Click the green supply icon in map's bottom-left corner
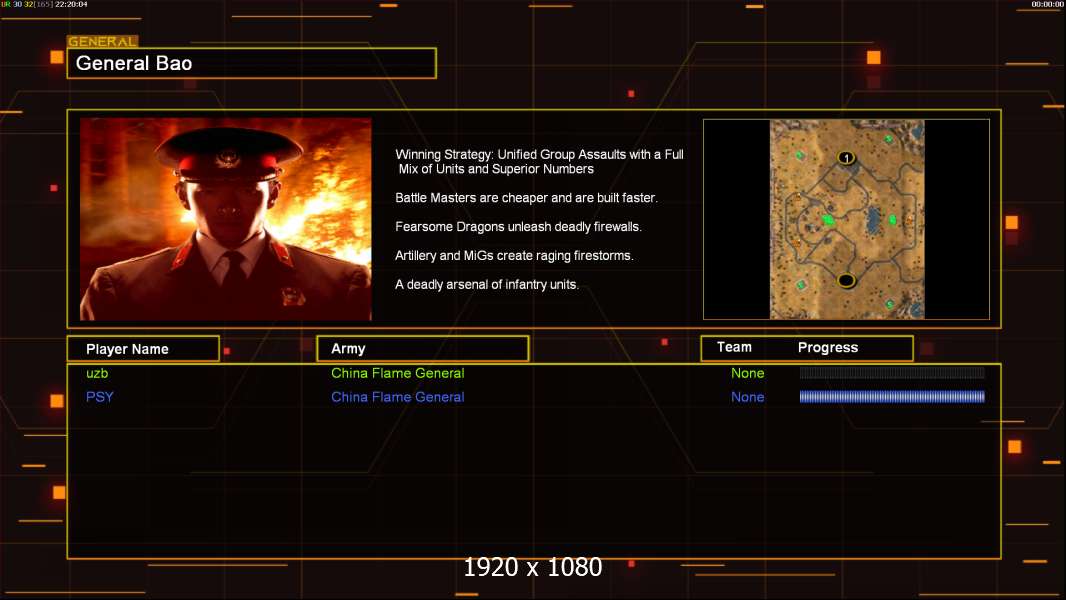This screenshot has width=1066, height=600. 802,284
